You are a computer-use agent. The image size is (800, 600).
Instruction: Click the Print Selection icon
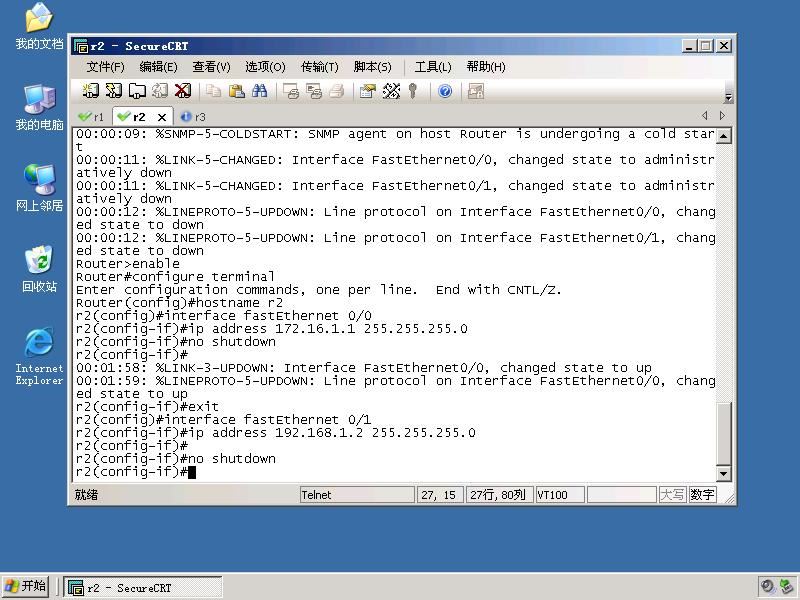coord(314,91)
